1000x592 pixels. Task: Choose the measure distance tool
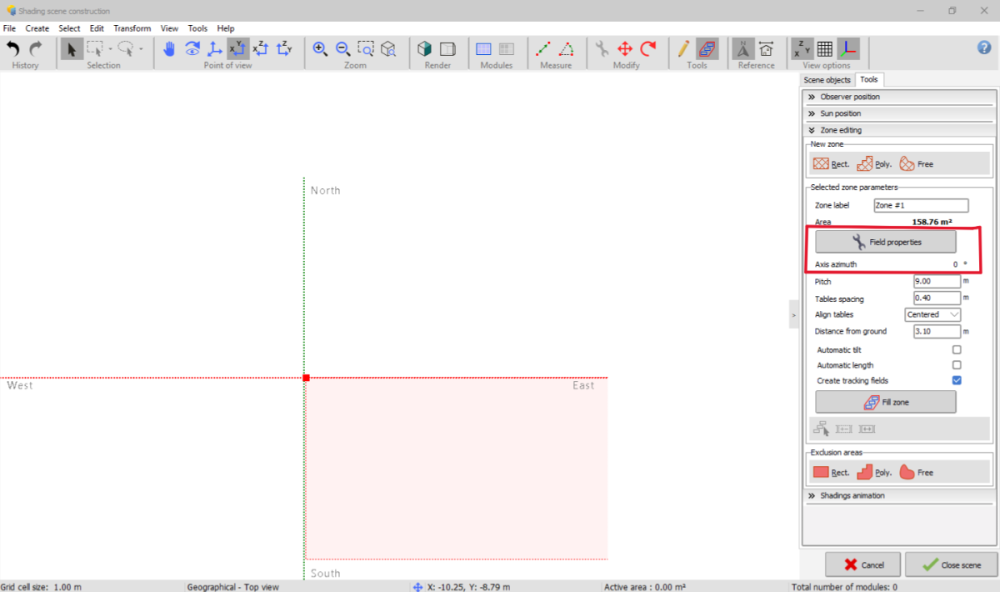(543, 48)
